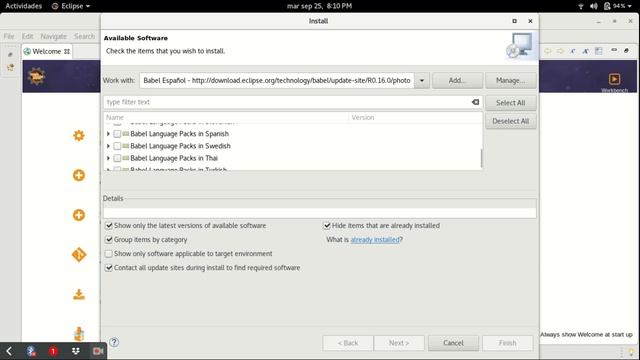The height and width of the screenshot is (360, 640).
Task: Open the Work with dropdown arrow
Action: click(422, 80)
